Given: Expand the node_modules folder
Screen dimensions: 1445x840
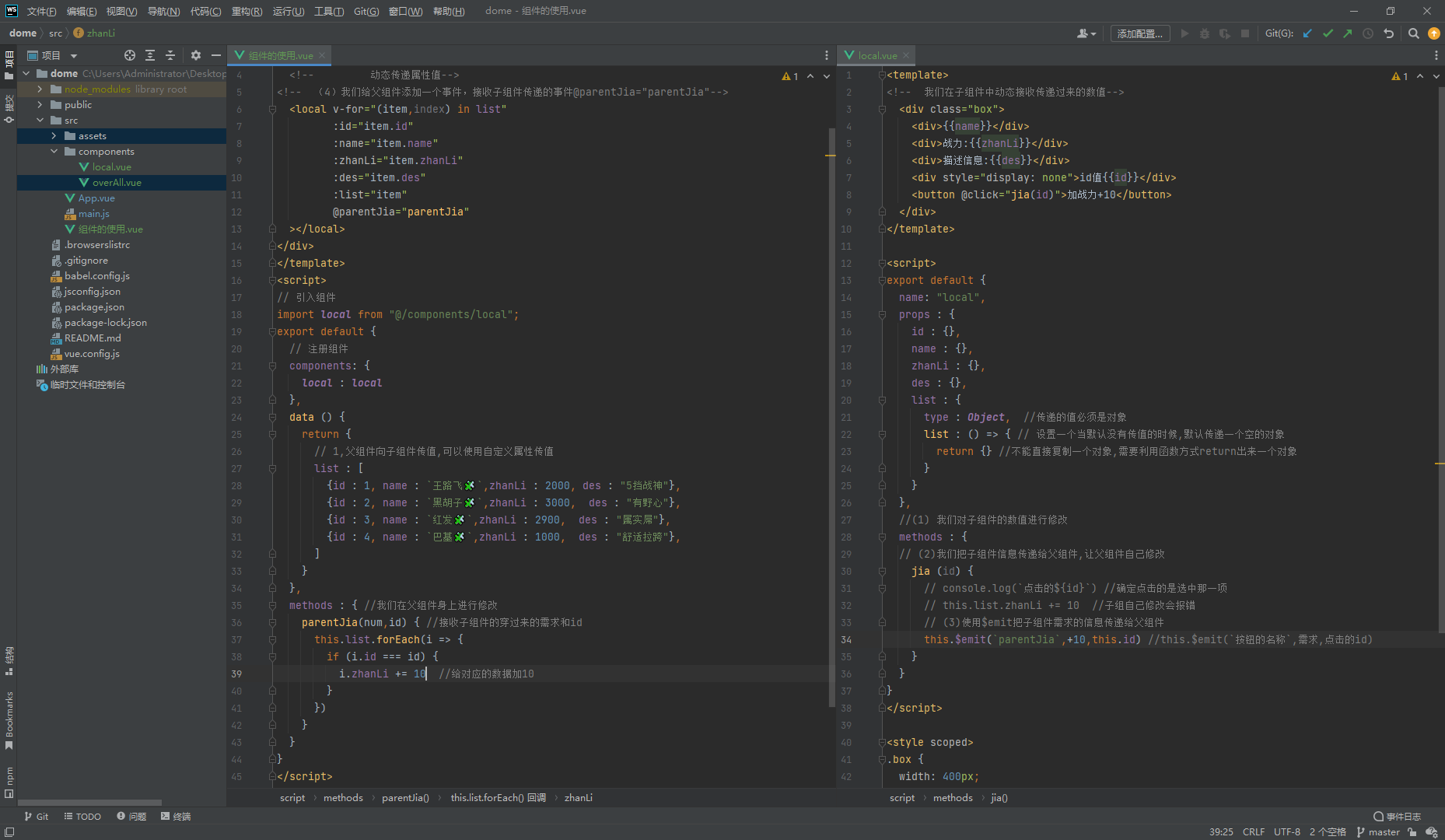Looking at the screenshot, I should click(40, 89).
